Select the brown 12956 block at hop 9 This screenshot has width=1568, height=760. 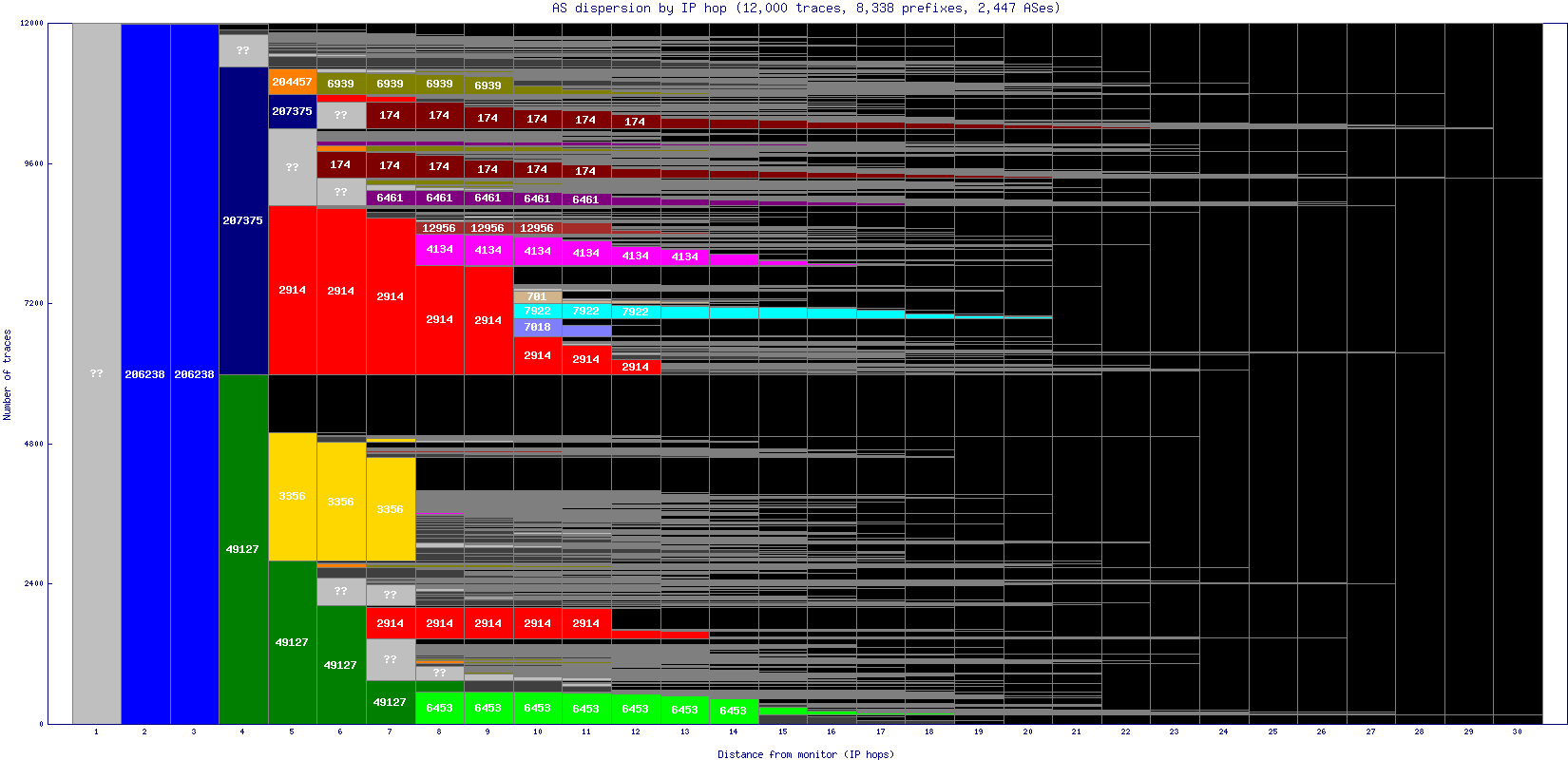pos(488,228)
